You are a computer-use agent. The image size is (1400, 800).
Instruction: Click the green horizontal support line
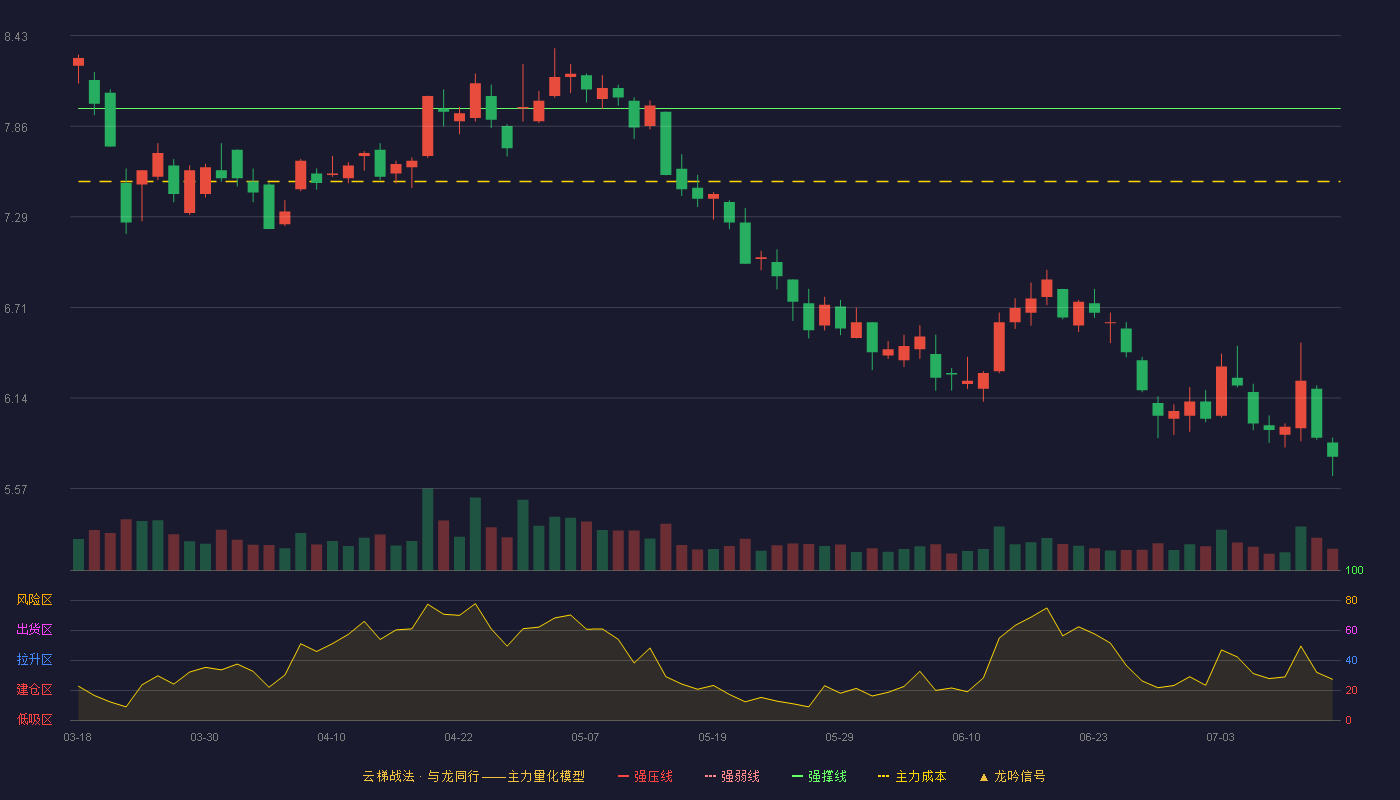(x=709, y=108)
